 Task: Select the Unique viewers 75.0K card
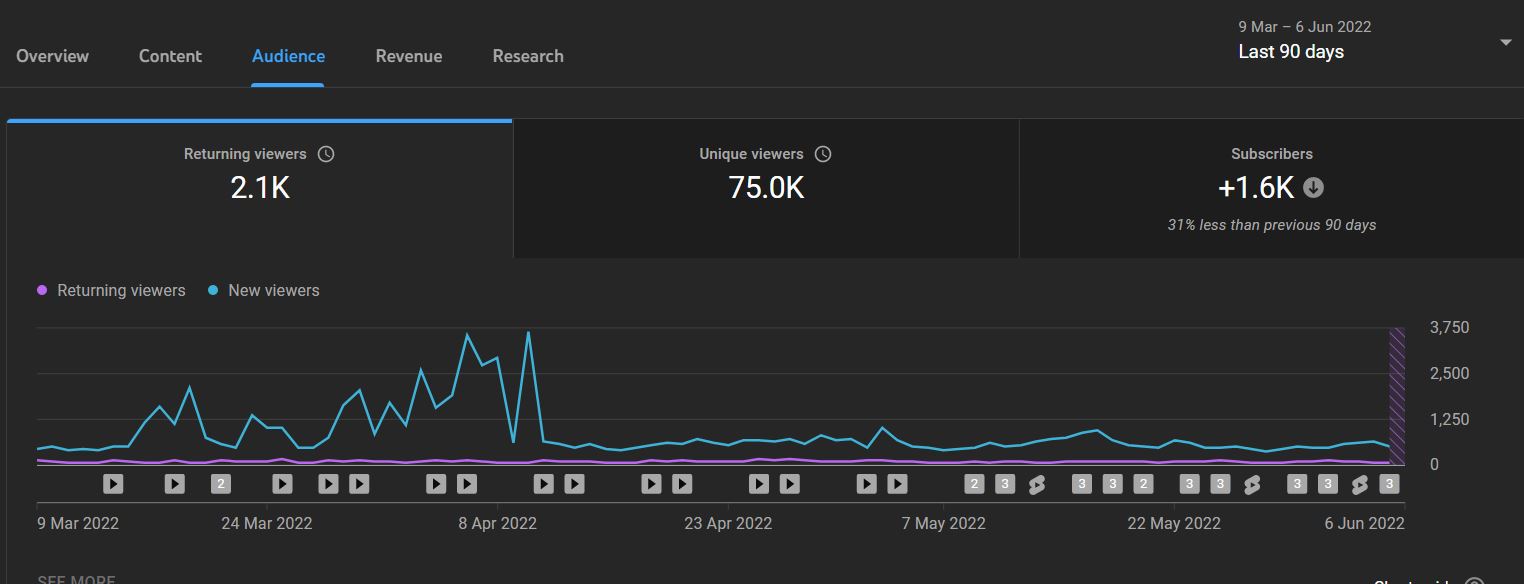tap(766, 189)
